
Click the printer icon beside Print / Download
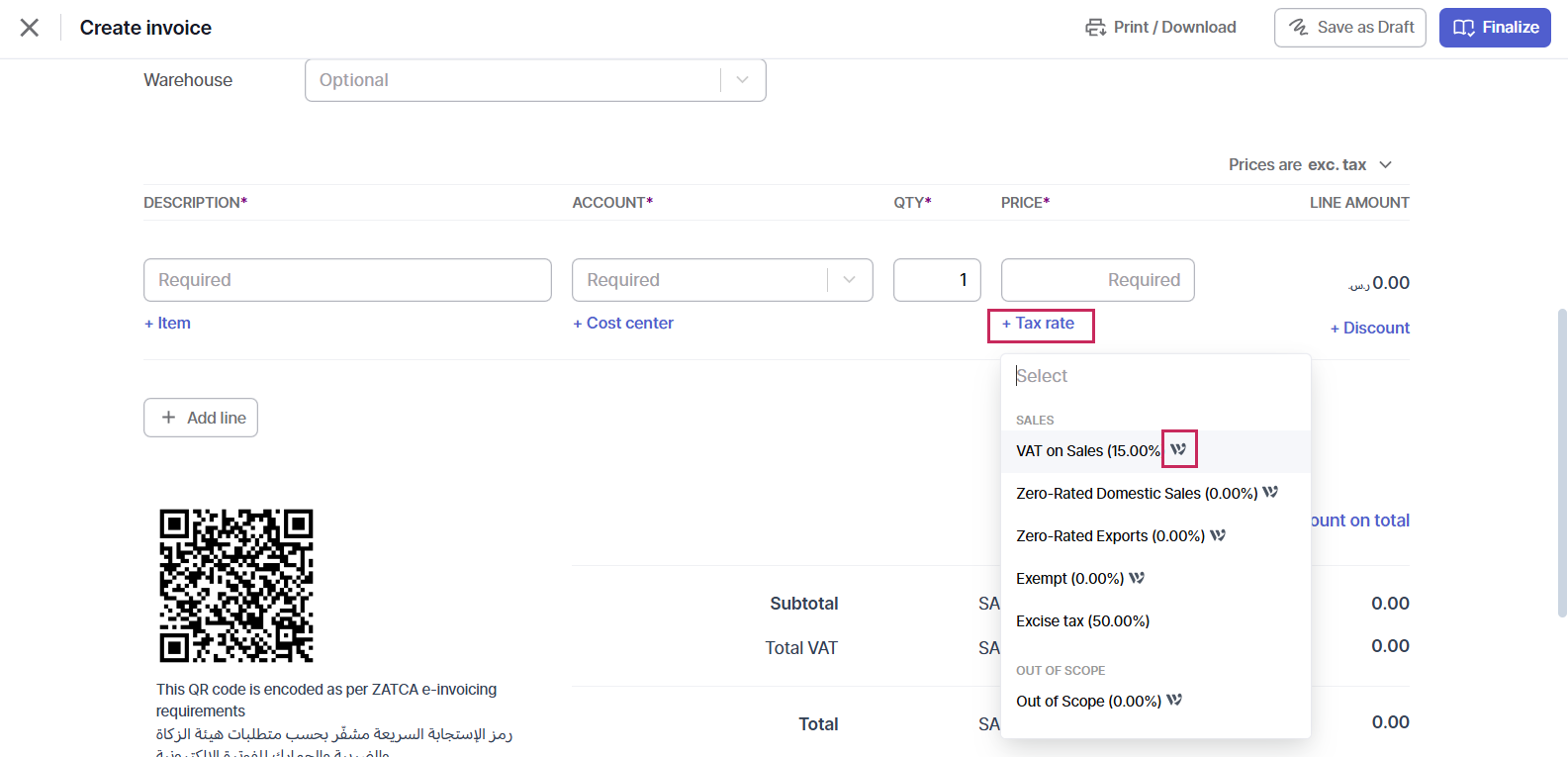[x=1095, y=28]
